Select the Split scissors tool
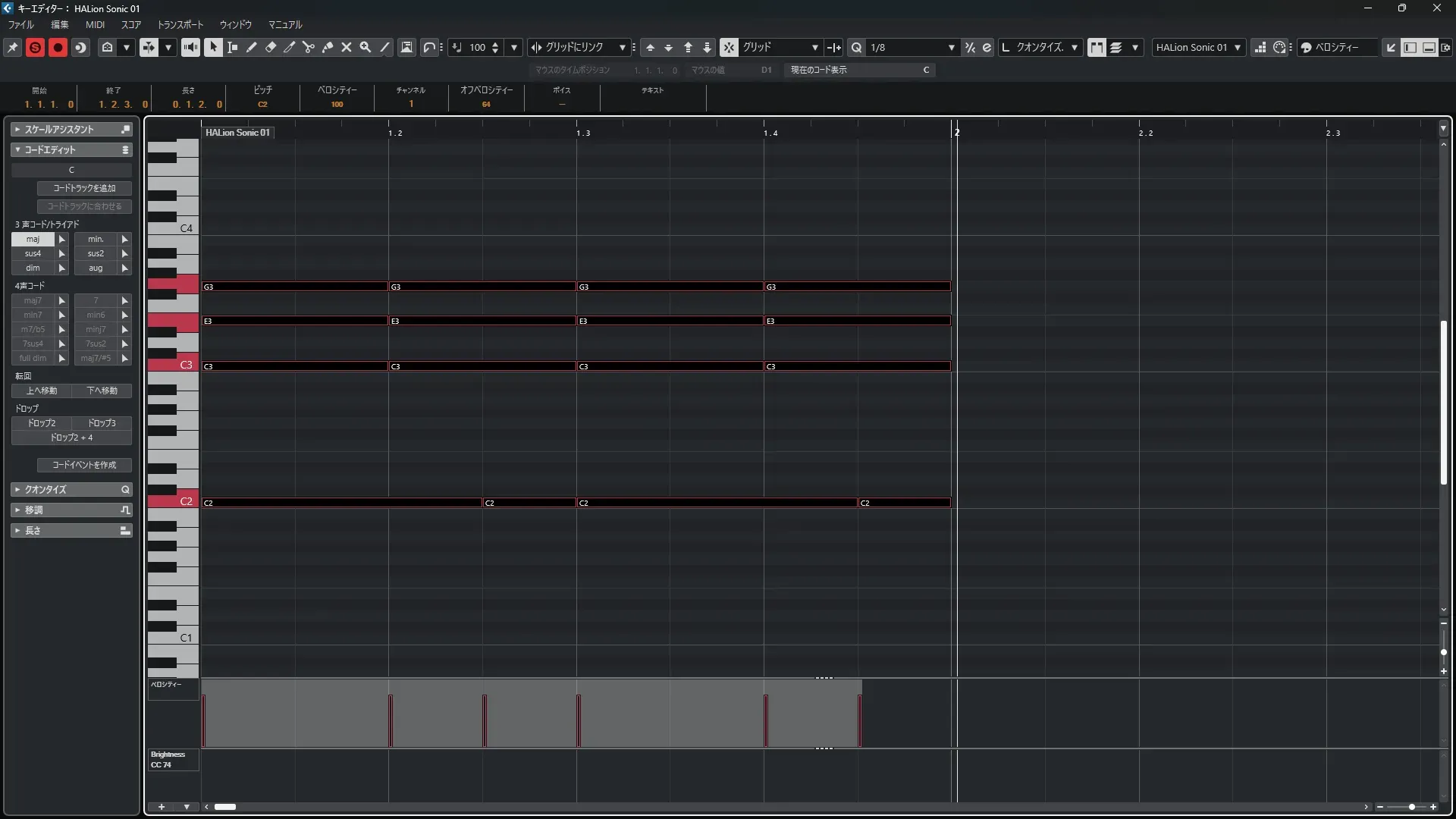The width and height of the screenshot is (1456, 819). click(309, 47)
